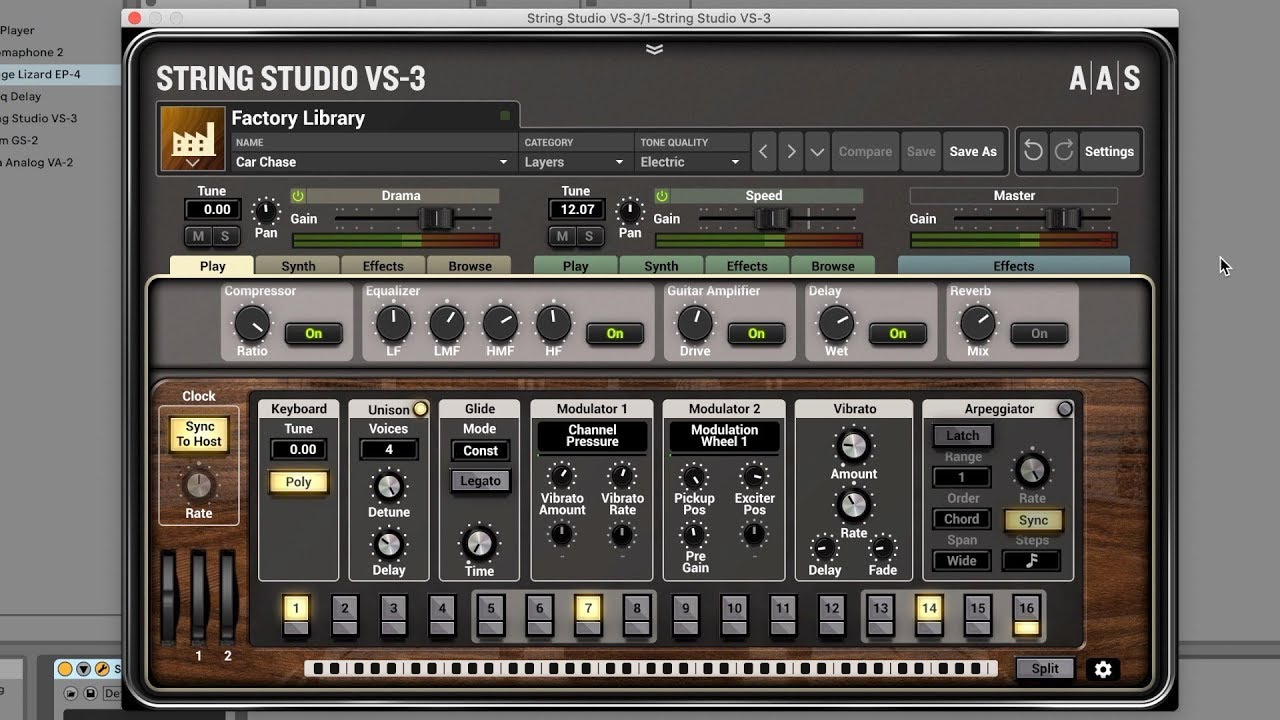Open the Settings button

pyautogui.click(x=1109, y=152)
